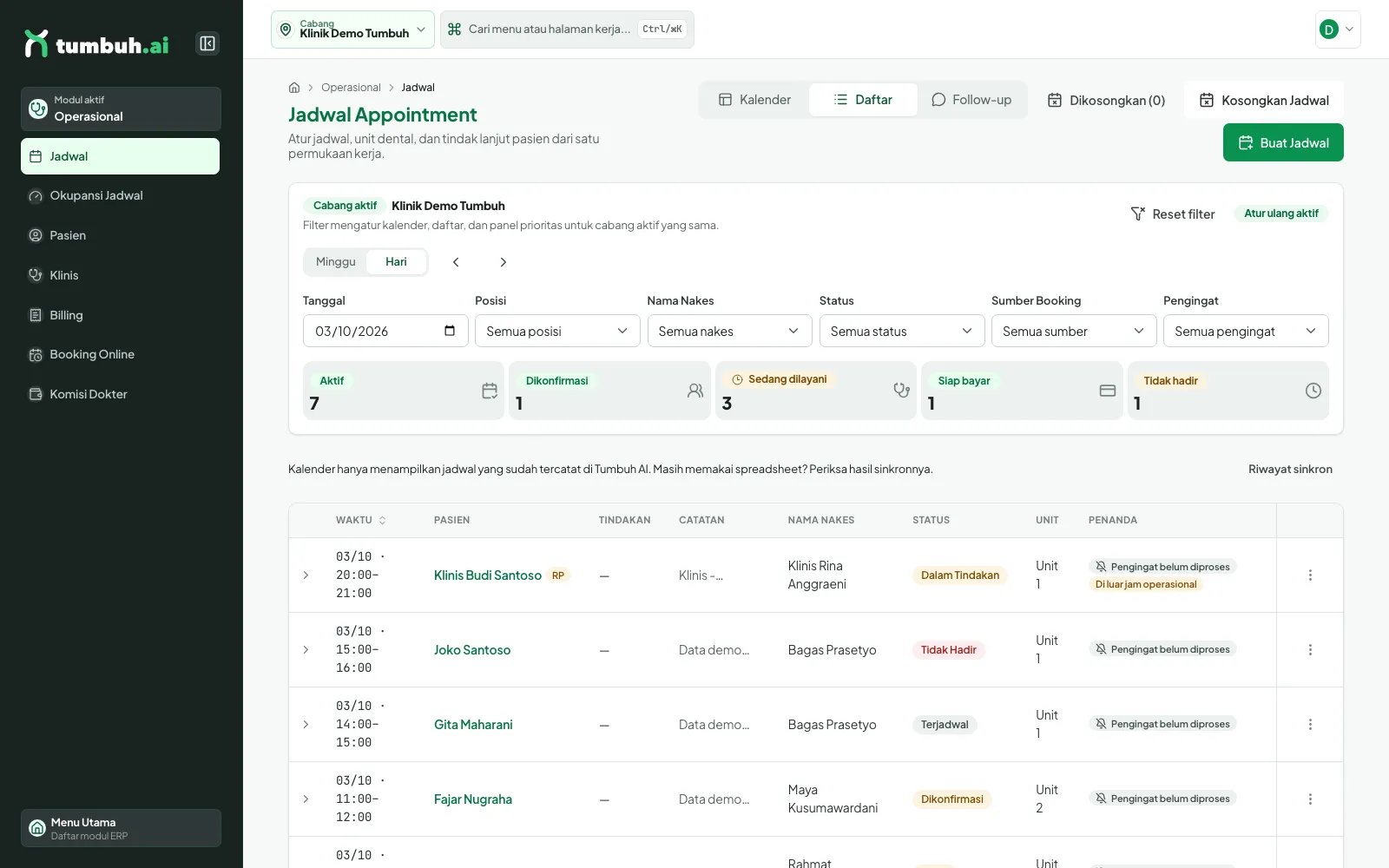
Task: Open Modul aktif Operasional switcher
Action: [121, 108]
